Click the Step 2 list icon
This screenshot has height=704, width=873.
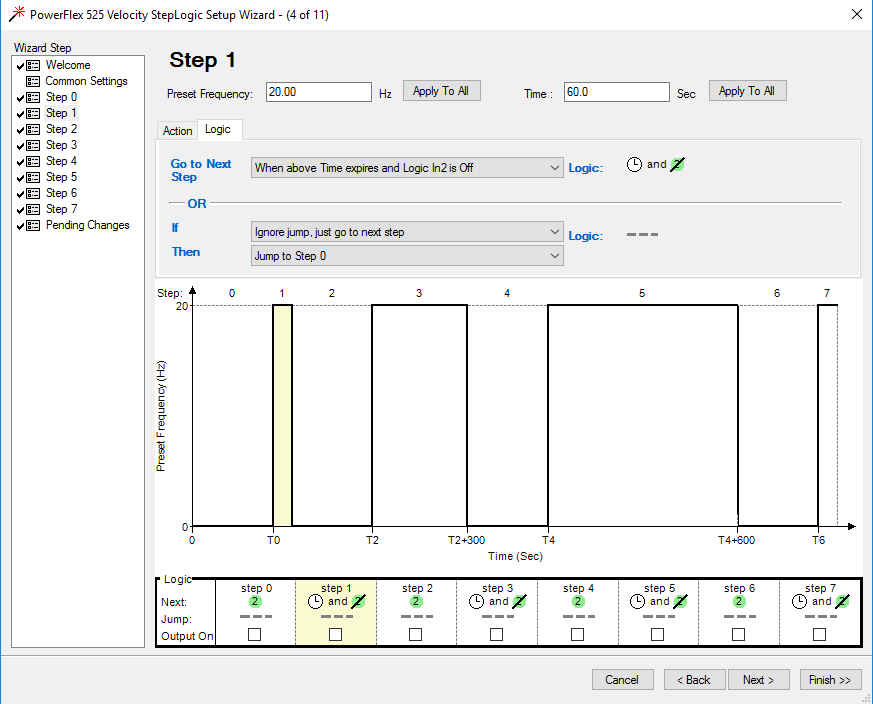[x=33, y=129]
